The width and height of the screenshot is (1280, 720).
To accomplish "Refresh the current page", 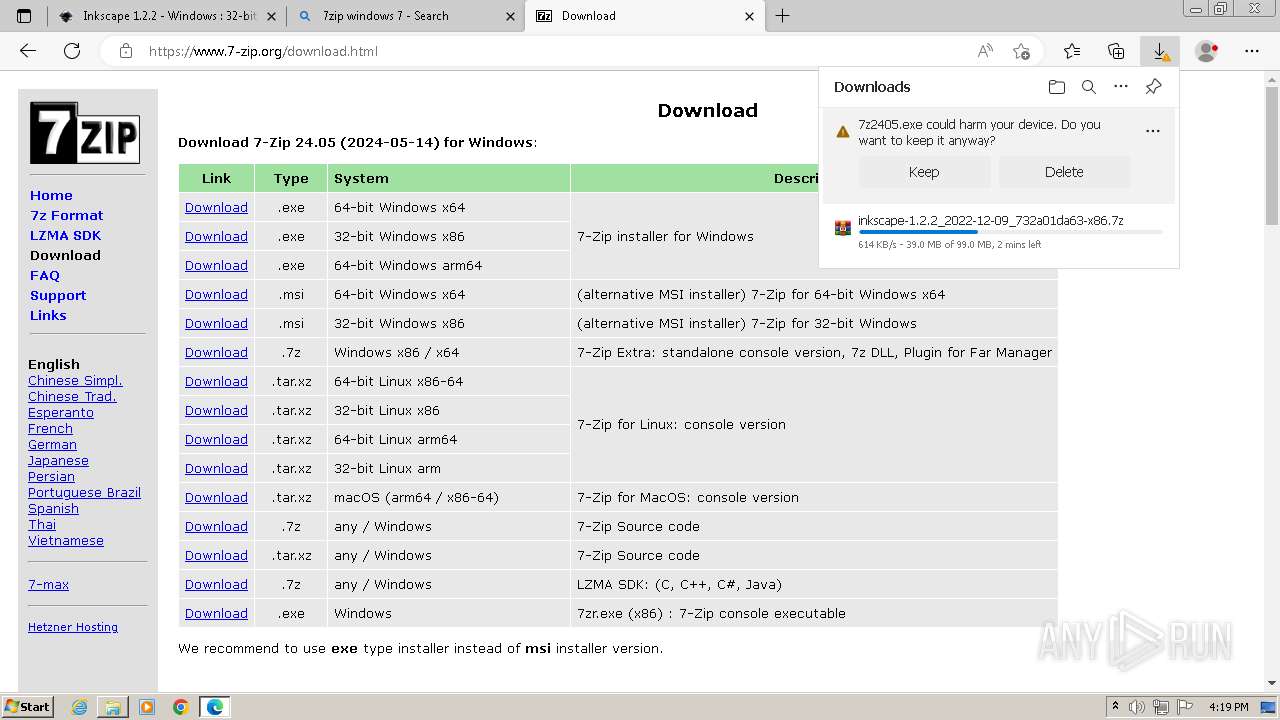I will point(72,51).
